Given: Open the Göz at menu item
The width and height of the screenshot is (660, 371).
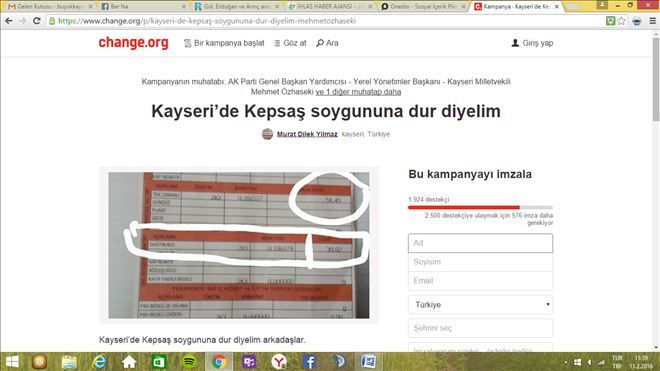Looking at the screenshot, I should coord(290,43).
